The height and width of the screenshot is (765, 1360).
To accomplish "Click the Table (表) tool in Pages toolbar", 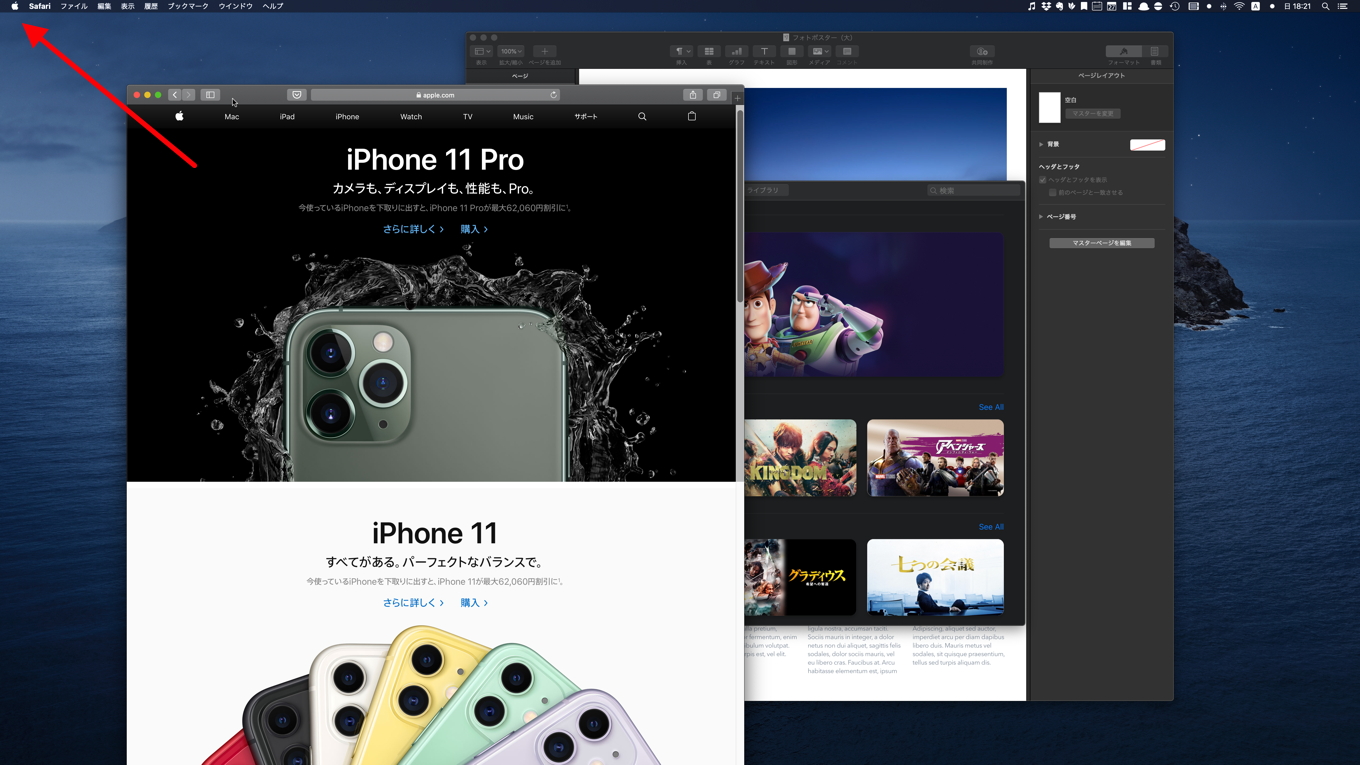I will (709, 51).
